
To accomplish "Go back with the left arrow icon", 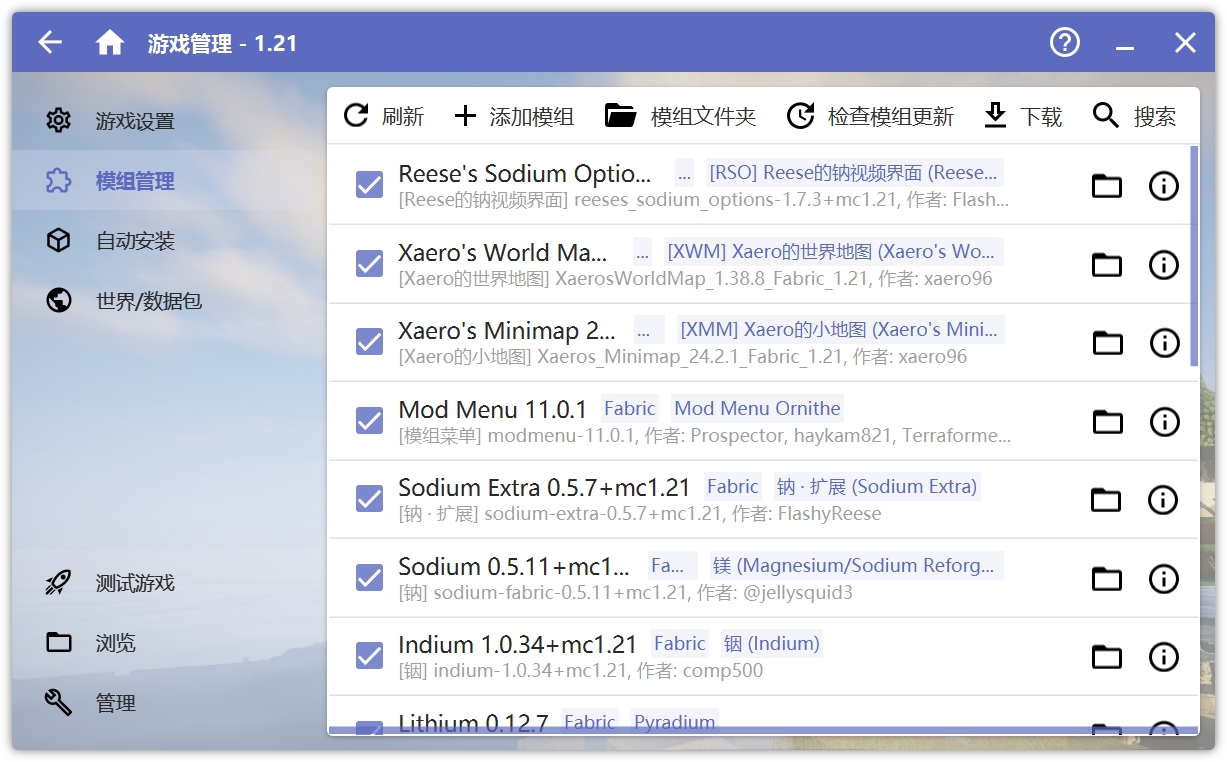I will coord(50,42).
